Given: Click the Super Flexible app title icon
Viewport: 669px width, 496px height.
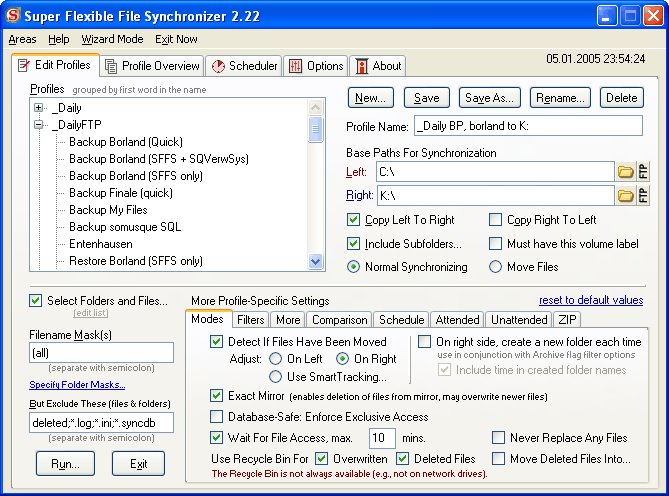Looking at the screenshot, I should 13,15.
